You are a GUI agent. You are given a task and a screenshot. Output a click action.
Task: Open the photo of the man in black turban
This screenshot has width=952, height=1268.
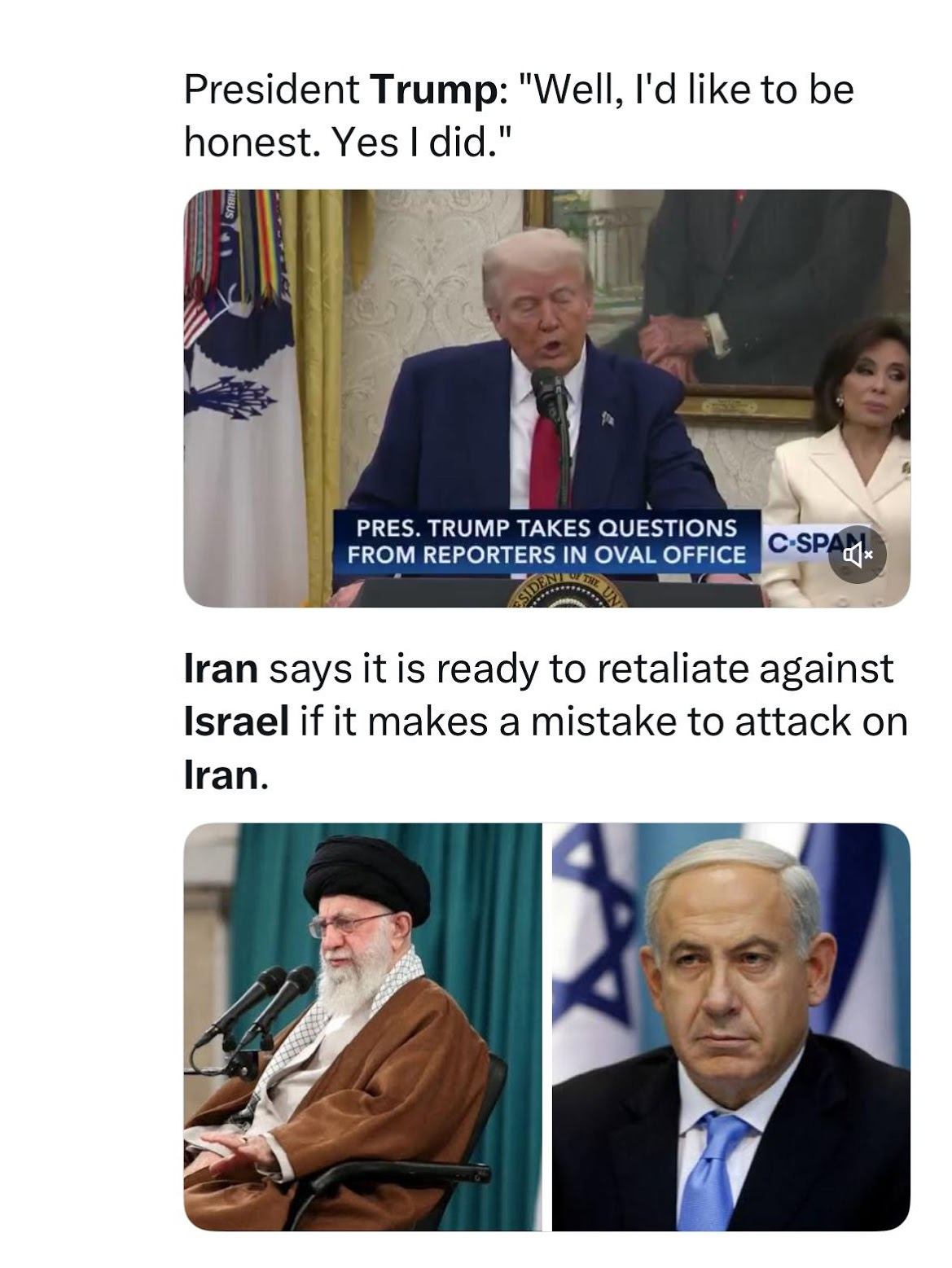tap(363, 1026)
